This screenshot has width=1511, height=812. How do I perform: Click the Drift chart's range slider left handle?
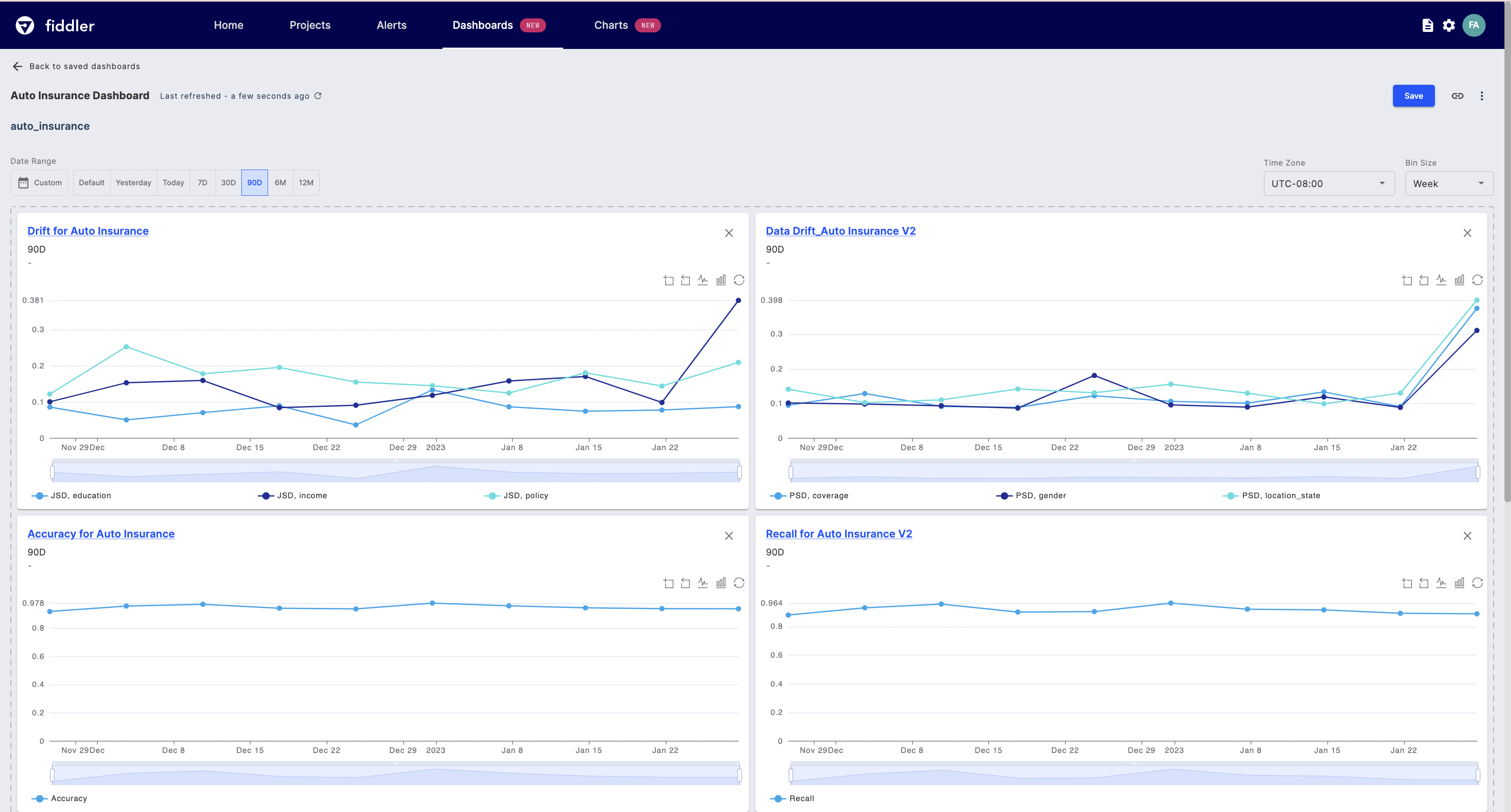tap(52, 472)
